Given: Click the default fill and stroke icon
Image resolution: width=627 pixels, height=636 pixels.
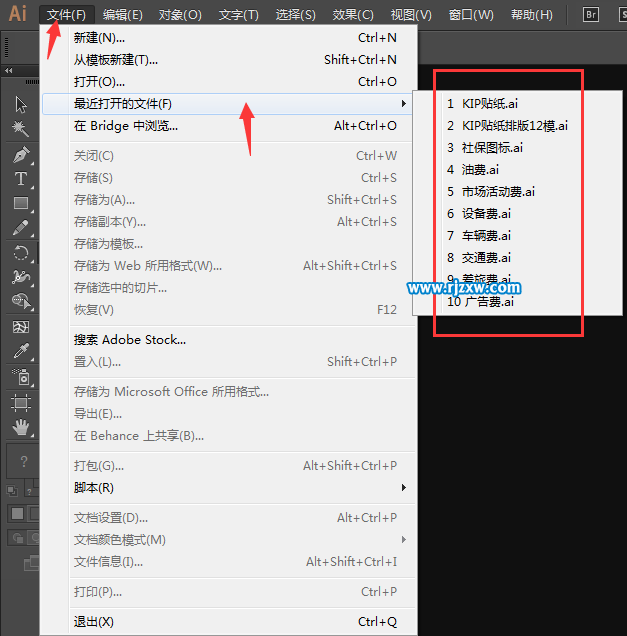Looking at the screenshot, I should pos(12,491).
